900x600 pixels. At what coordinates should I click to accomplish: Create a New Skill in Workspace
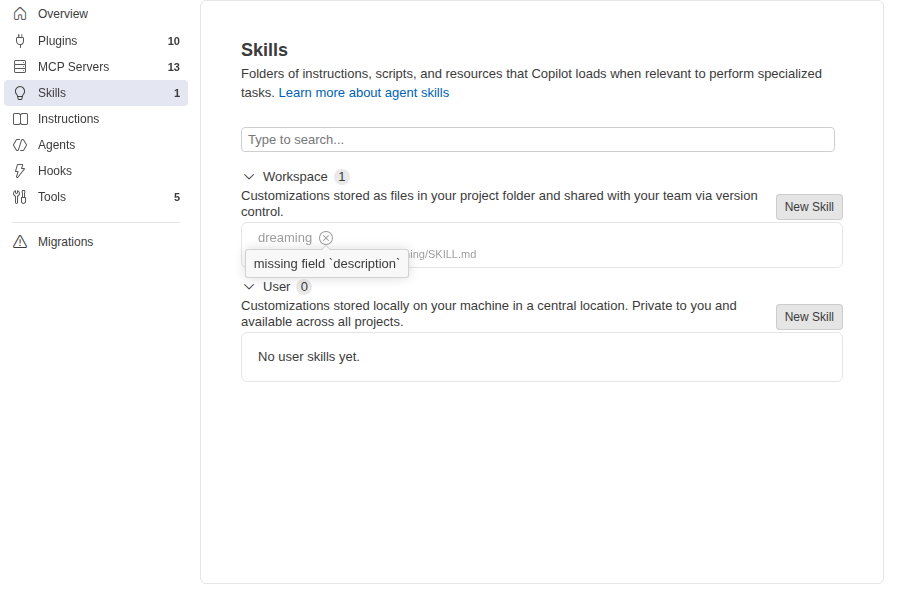coord(809,207)
